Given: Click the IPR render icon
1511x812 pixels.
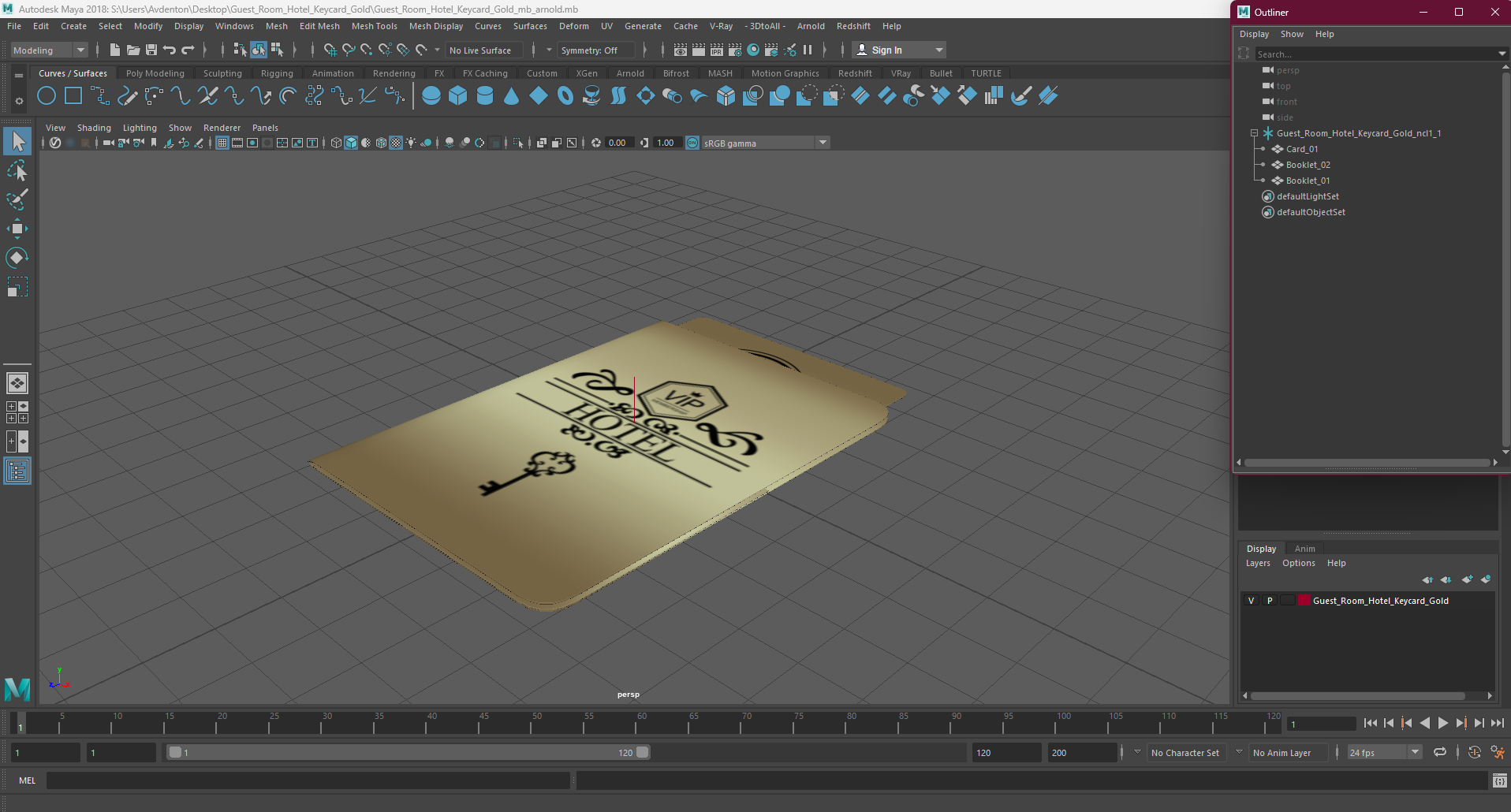Looking at the screenshot, I should pos(717,50).
